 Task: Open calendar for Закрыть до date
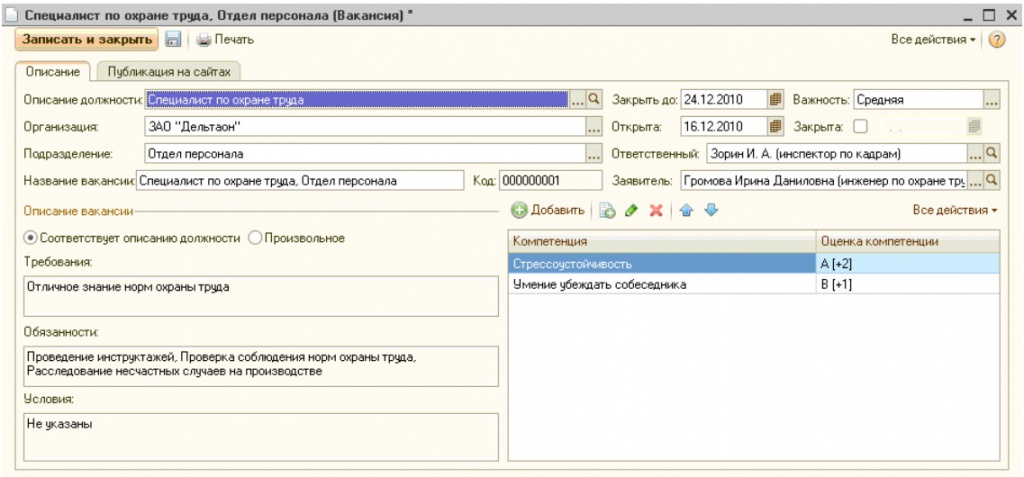pos(775,100)
